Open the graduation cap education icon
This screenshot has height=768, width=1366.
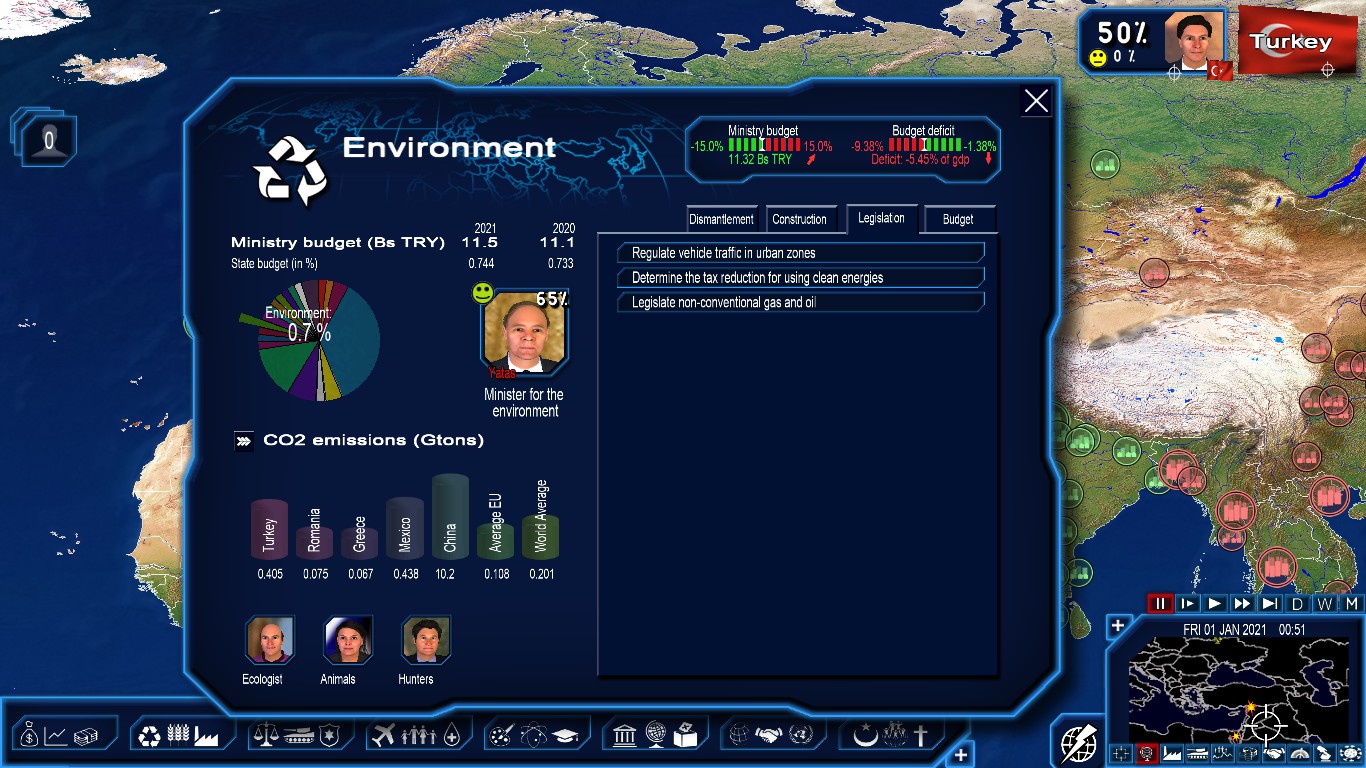point(565,736)
